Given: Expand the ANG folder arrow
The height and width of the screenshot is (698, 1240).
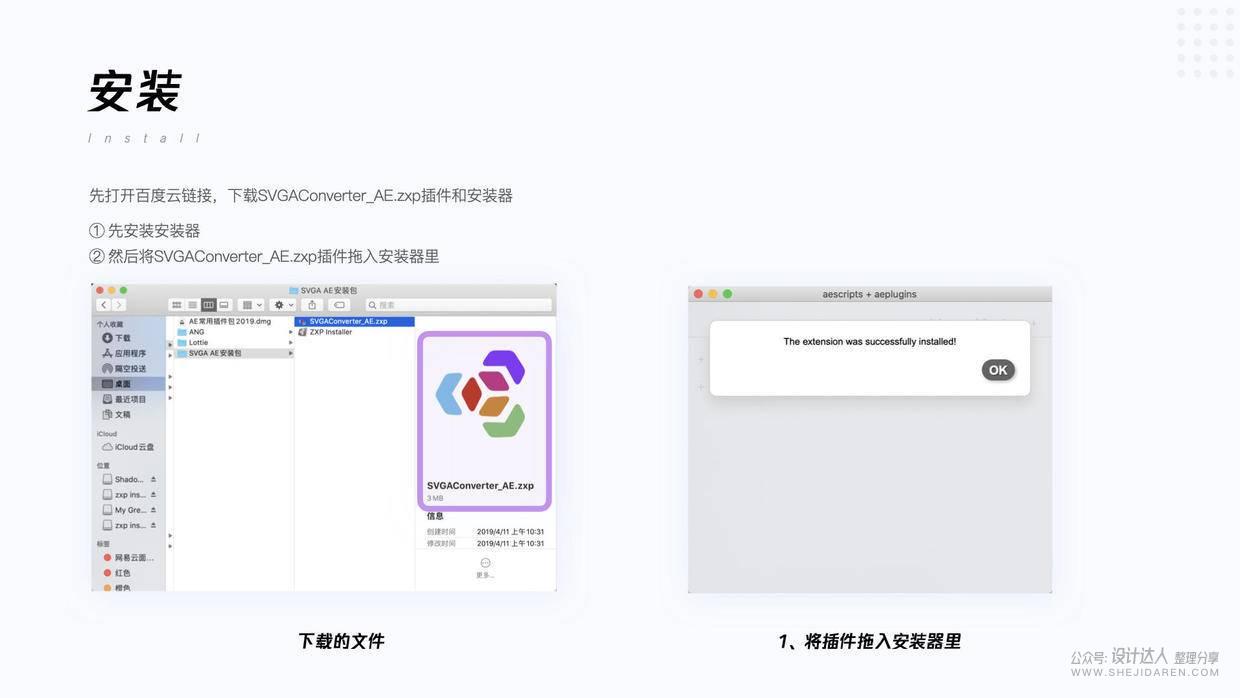Looking at the screenshot, I should (x=290, y=332).
